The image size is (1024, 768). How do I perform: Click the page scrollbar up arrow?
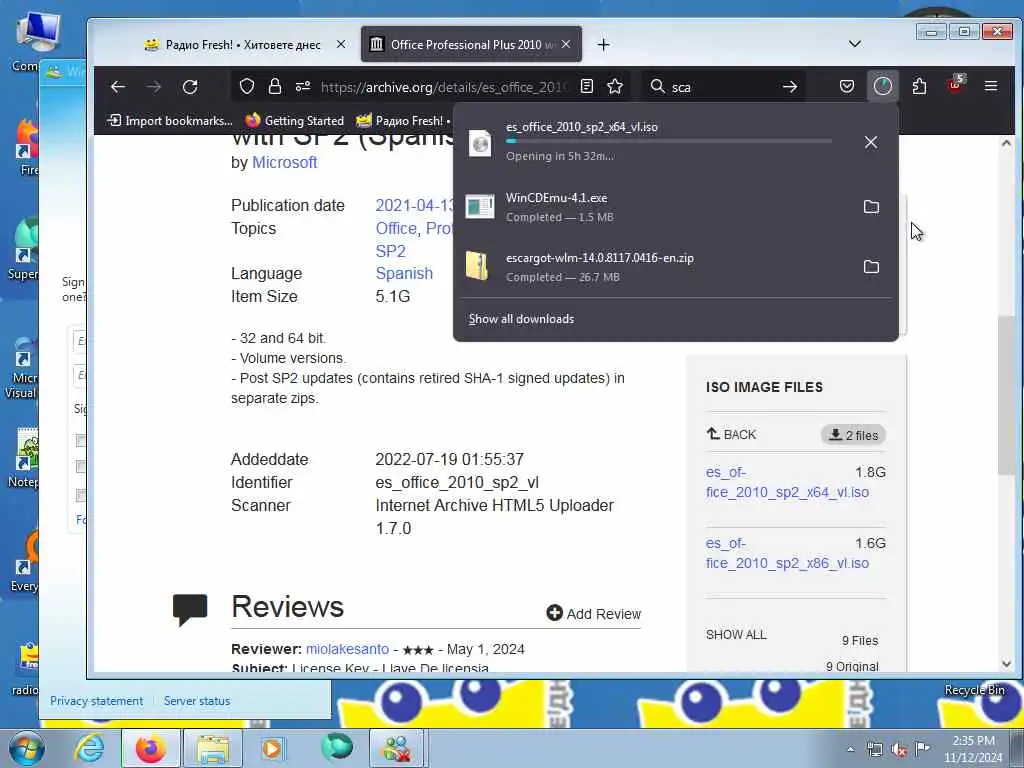click(1006, 143)
